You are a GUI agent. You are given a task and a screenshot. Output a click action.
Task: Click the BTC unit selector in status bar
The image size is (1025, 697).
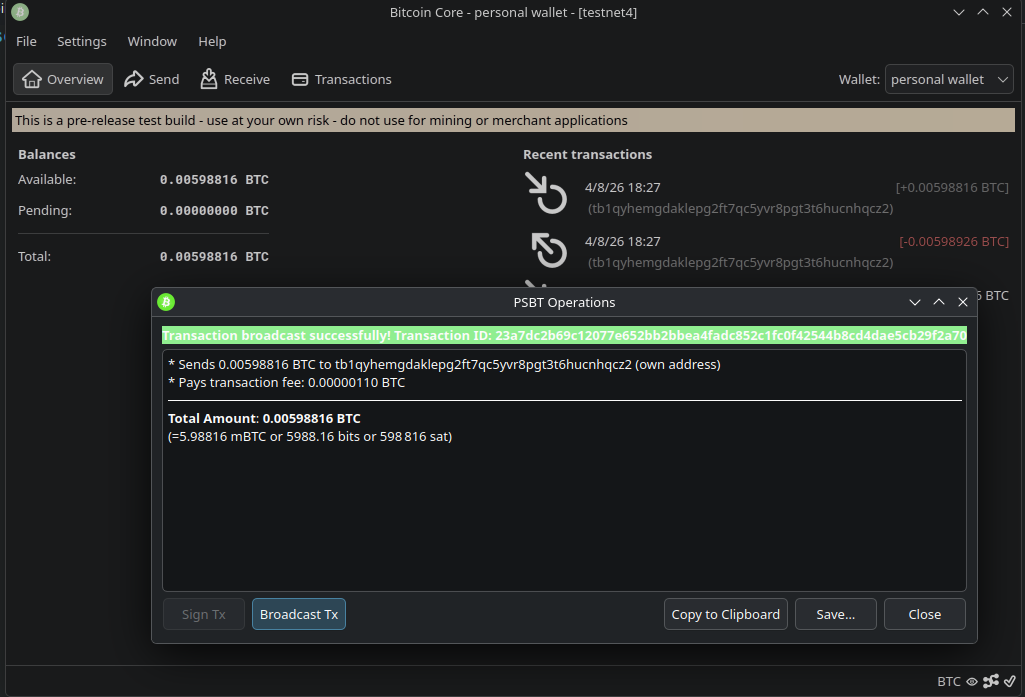click(x=949, y=681)
